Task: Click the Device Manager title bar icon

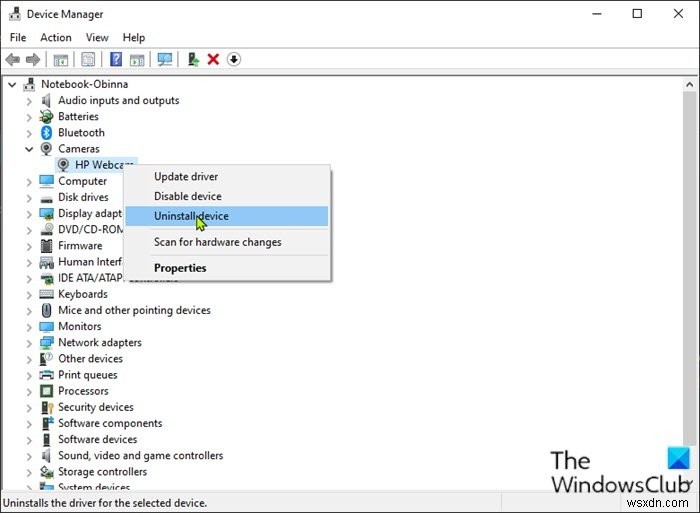Action: click(15, 14)
